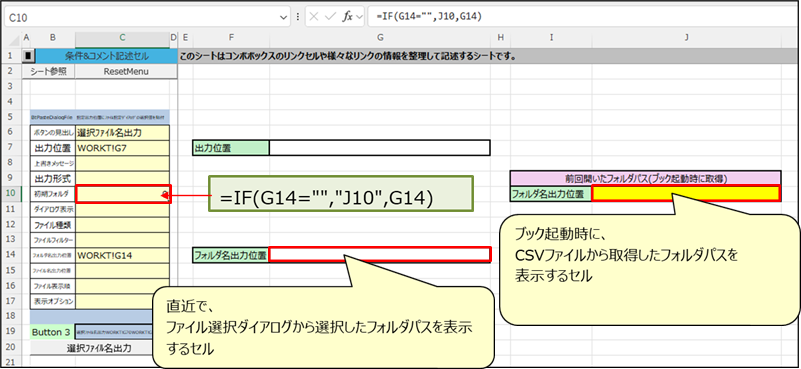Select the ファイル種類 label cell

coord(53,224)
